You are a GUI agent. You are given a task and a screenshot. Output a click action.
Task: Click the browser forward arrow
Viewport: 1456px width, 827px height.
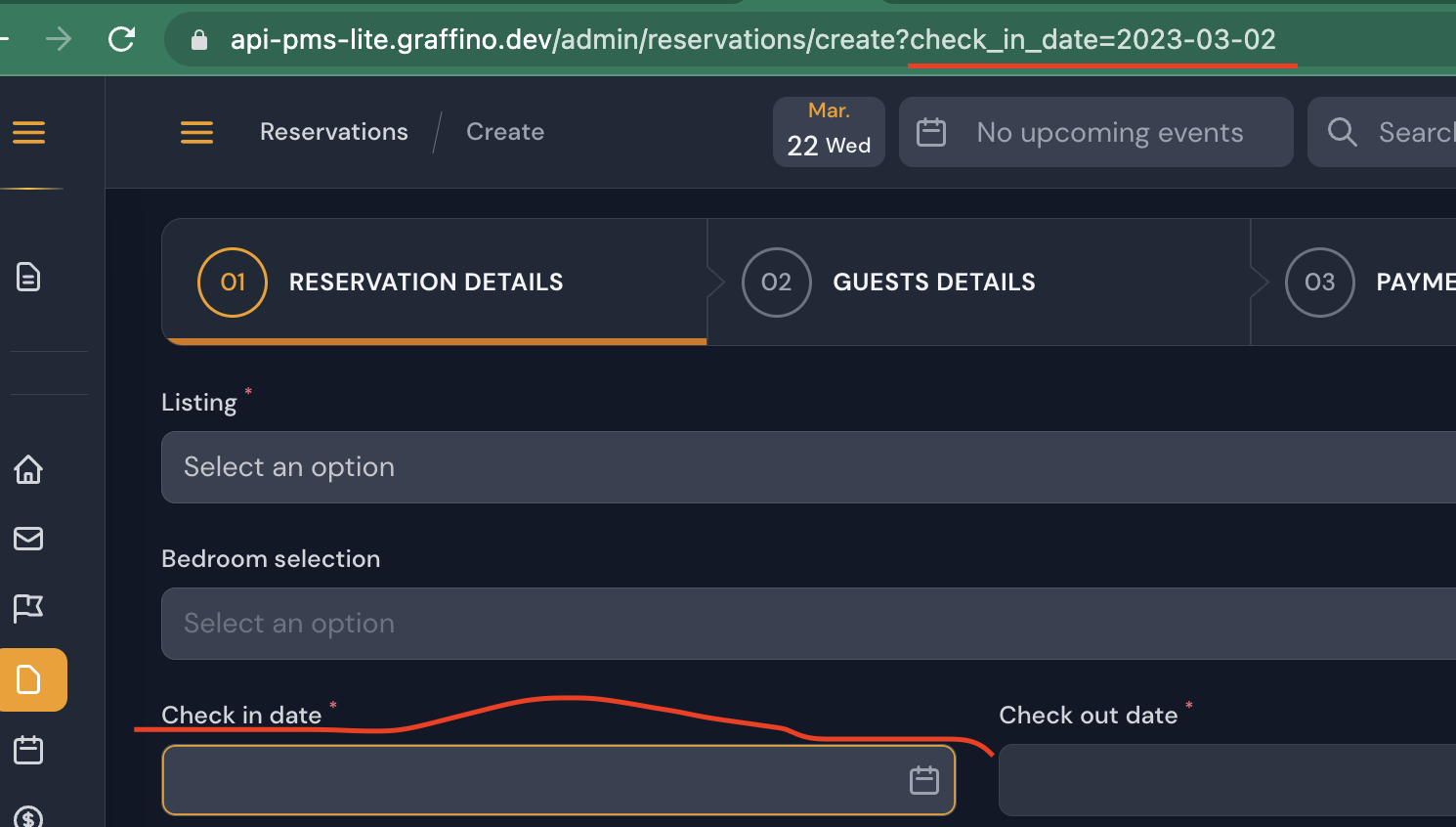tap(59, 39)
